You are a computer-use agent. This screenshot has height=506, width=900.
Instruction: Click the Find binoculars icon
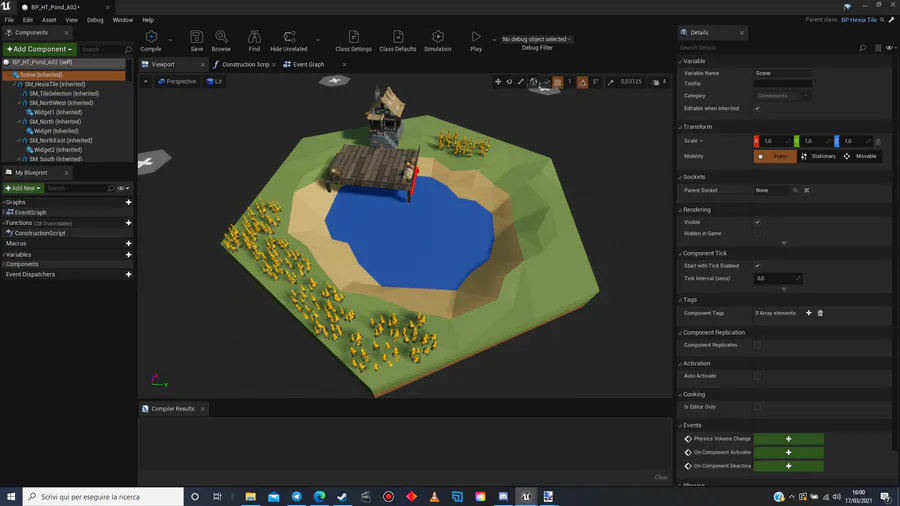pyautogui.click(x=254, y=37)
